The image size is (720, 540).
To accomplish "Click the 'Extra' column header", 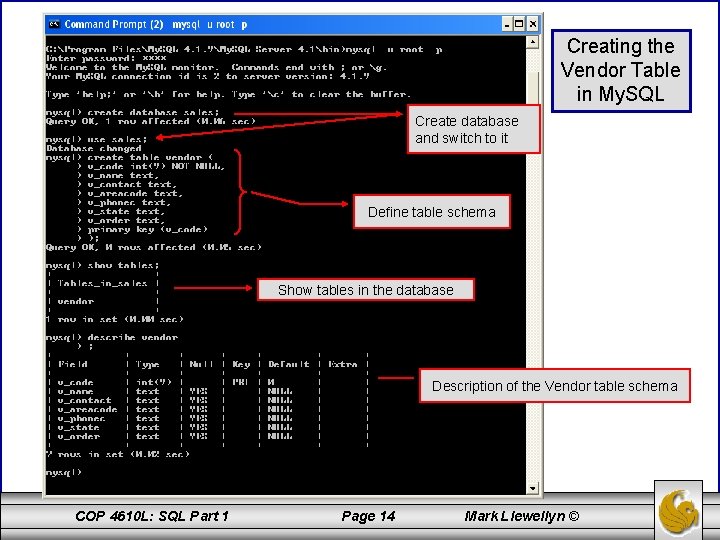I will point(343,364).
